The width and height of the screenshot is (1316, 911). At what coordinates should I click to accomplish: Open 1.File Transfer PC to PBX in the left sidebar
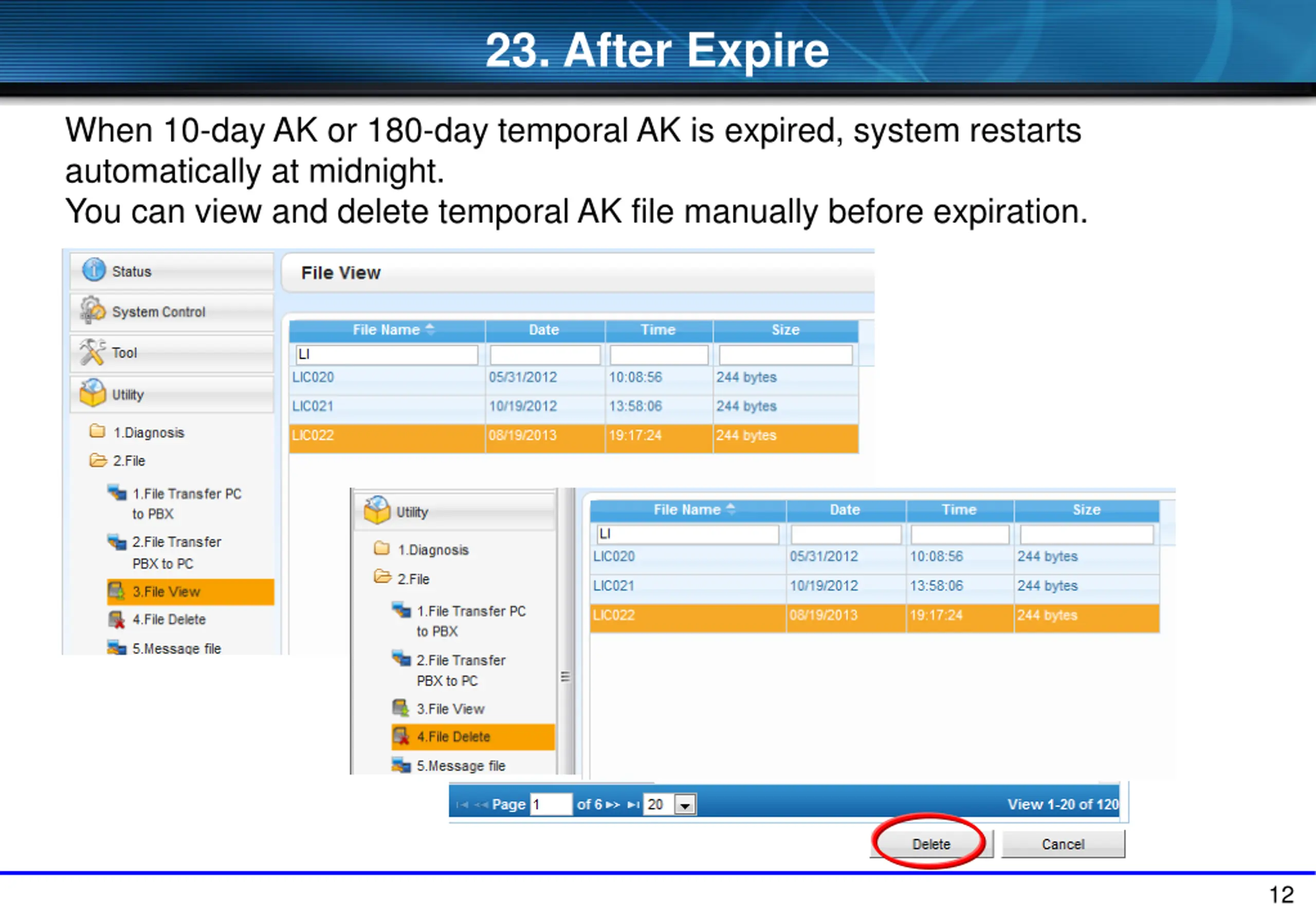click(187, 503)
